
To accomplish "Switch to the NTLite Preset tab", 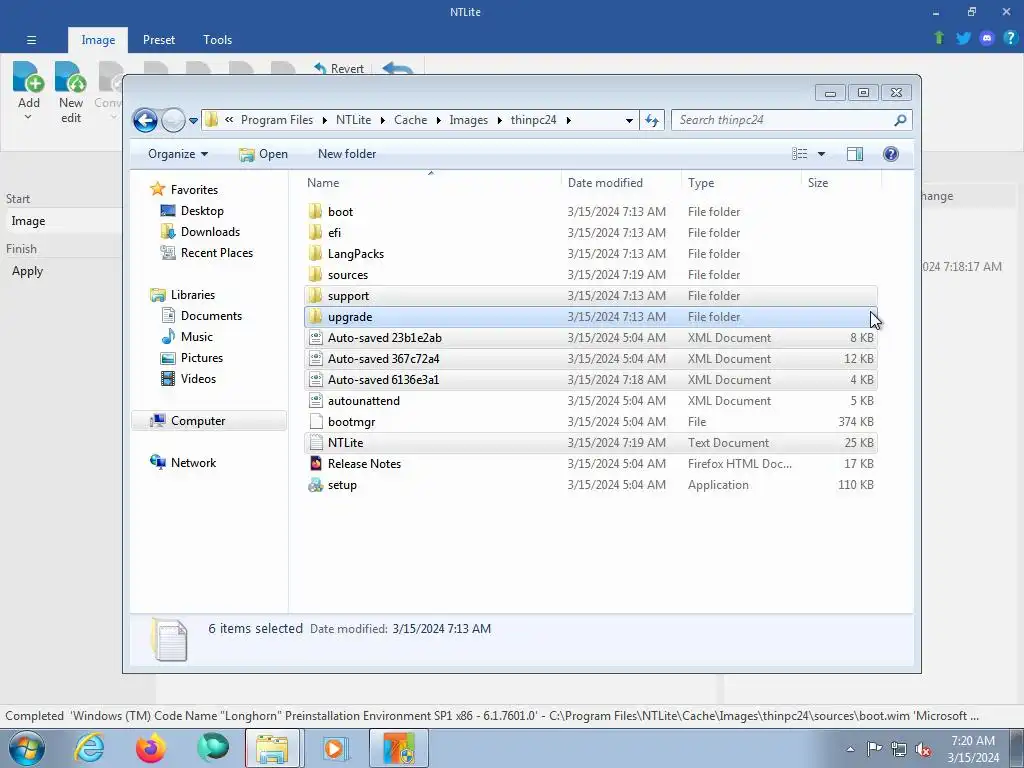I will tap(159, 40).
